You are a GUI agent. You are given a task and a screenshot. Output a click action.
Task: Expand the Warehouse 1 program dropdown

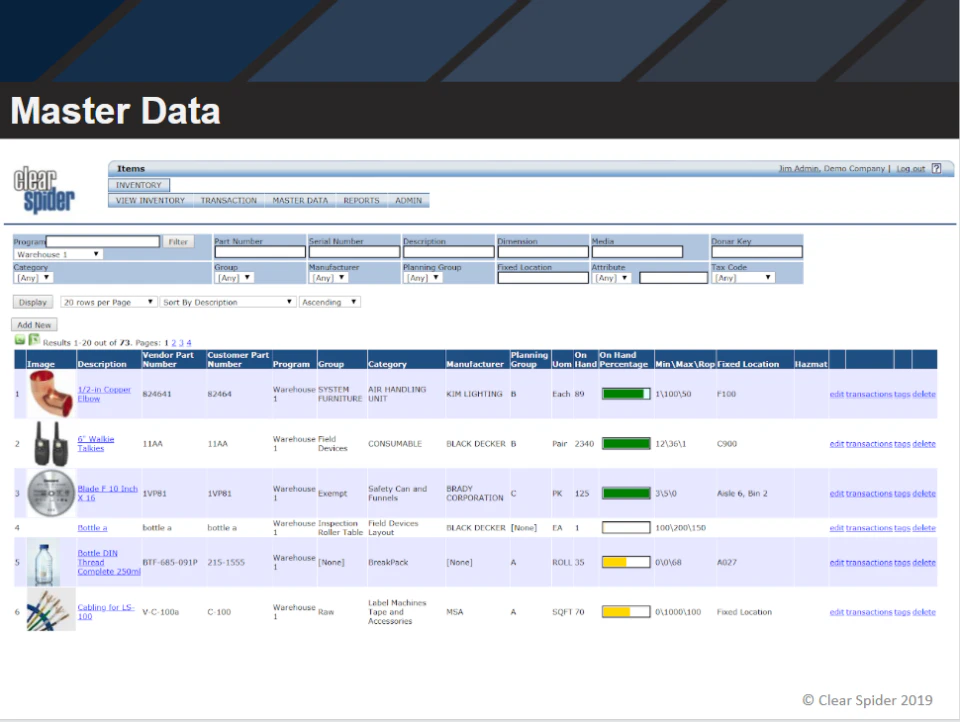click(x=58, y=254)
